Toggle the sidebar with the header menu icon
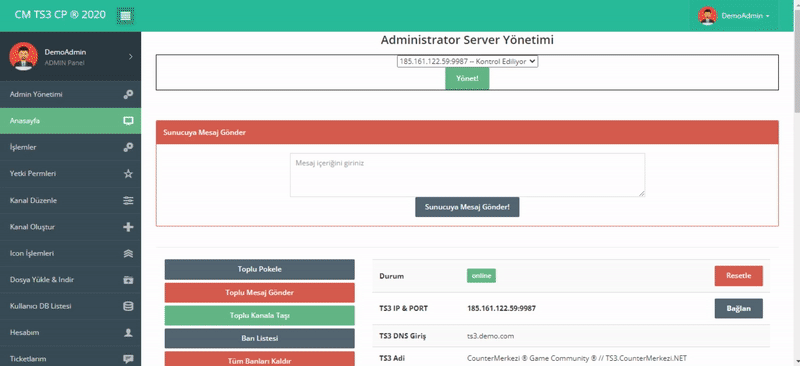Screen dimensions: 800x366 125,15
